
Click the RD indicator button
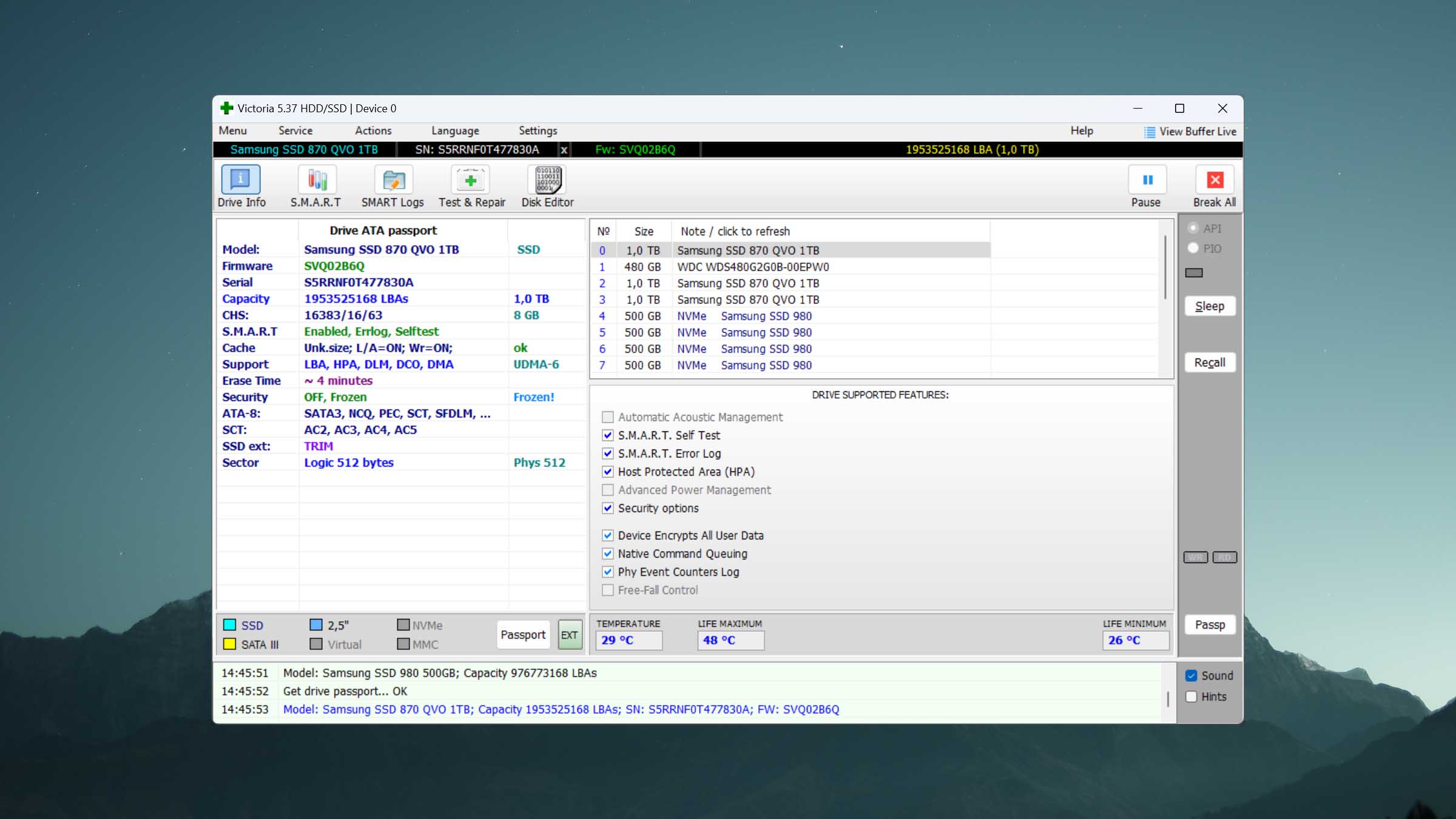click(1224, 557)
